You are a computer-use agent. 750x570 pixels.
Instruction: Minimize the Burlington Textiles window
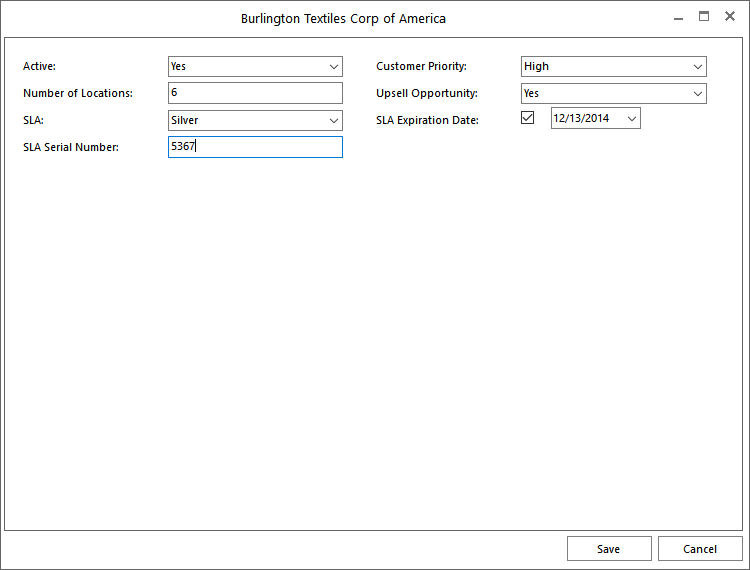pyautogui.click(x=678, y=17)
